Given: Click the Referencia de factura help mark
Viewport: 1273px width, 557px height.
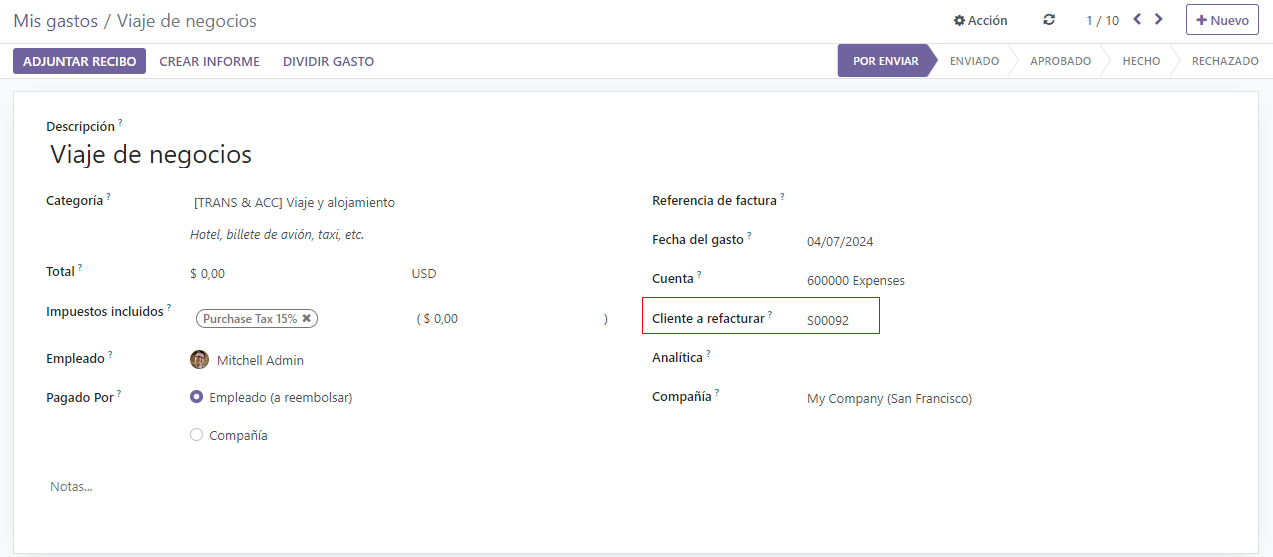Looking at the screenshot, I should point(782,196).
